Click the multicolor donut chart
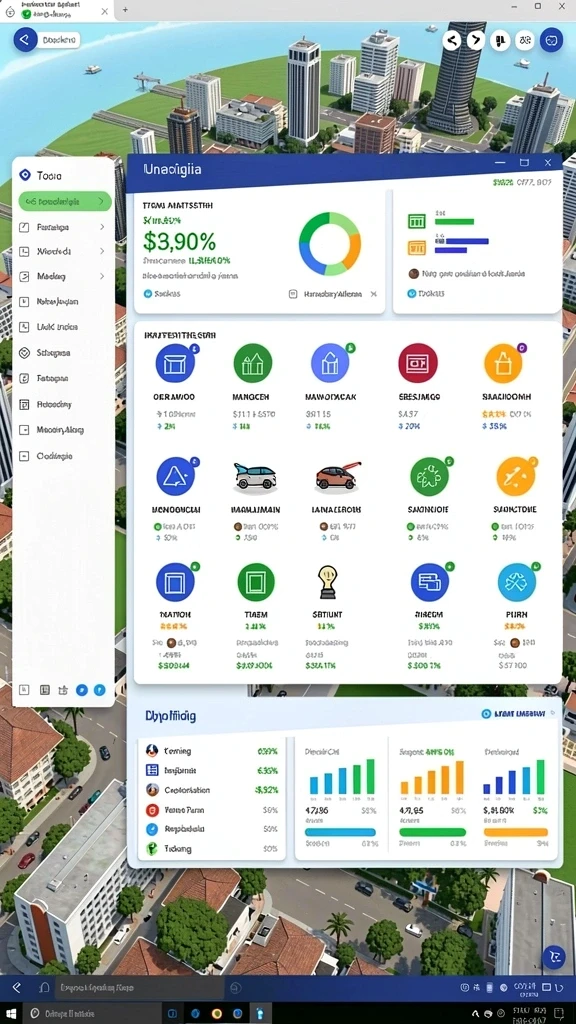The image size is (576, 1024). [x=330, y=244]
